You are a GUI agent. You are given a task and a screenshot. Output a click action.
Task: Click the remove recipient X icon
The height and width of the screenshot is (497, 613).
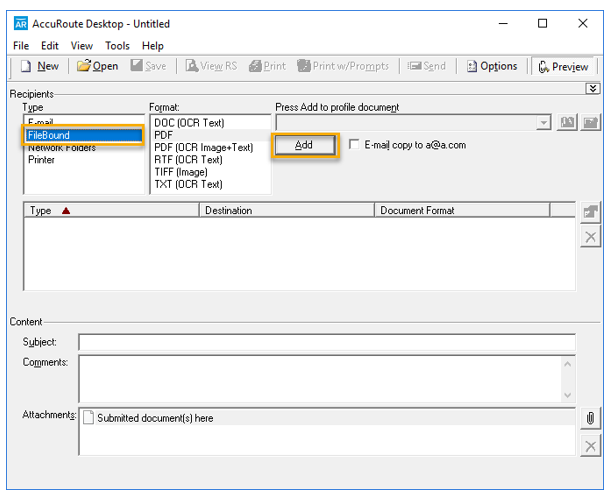pos(590,237)
